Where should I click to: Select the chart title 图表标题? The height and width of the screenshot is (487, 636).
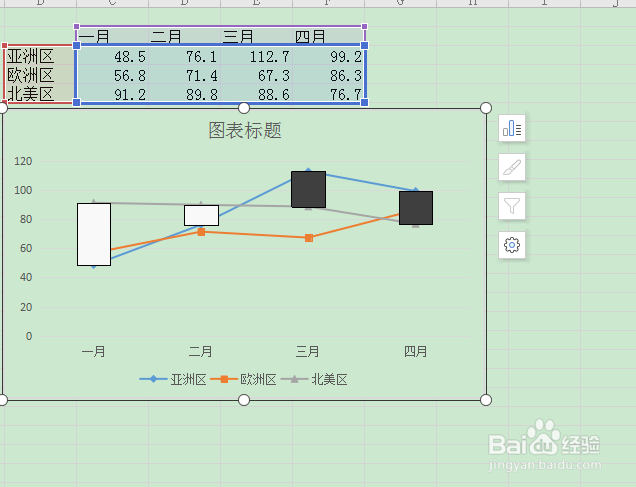(245, 131)
